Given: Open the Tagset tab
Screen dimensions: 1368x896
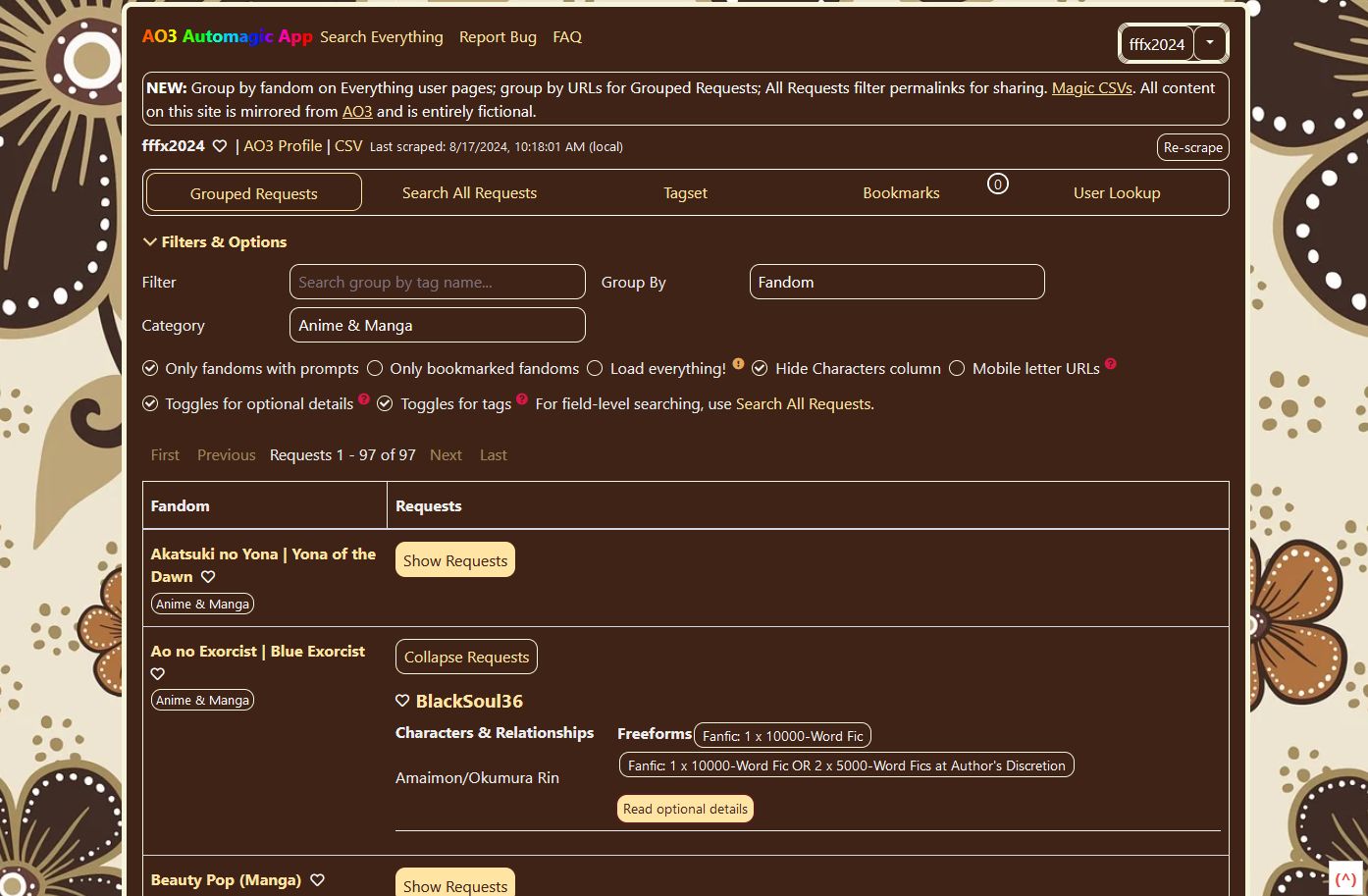Looking at the screenshot, I should tap(685, 193).
